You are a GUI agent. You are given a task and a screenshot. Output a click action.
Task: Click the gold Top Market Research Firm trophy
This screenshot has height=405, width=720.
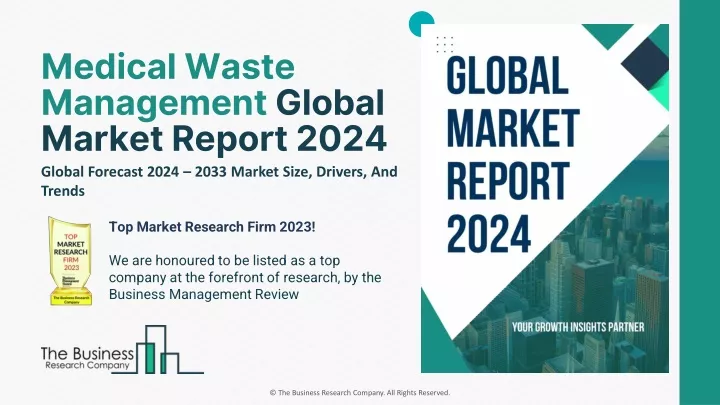[x=70, y=261]
